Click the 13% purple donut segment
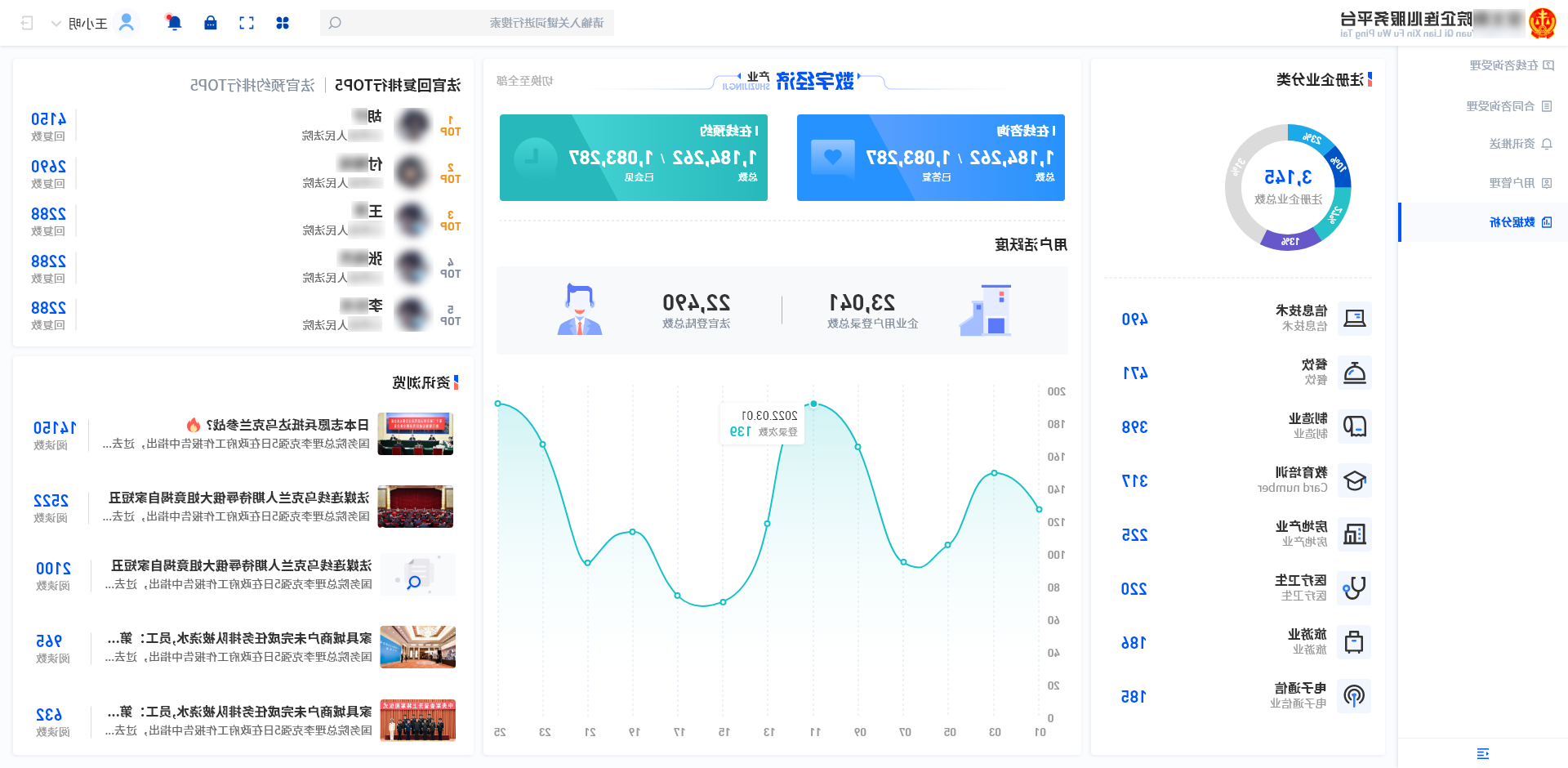The width and height of the screenshot is (1568, 768). point(1290,241)
